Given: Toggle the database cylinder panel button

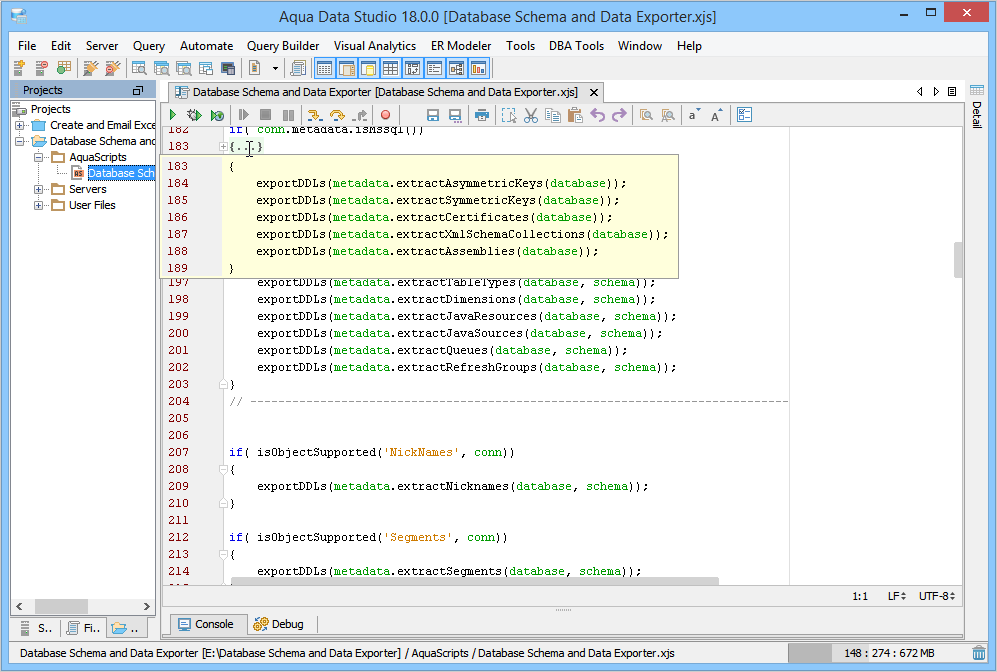Looking at the screenshot, I should [368, 68].
